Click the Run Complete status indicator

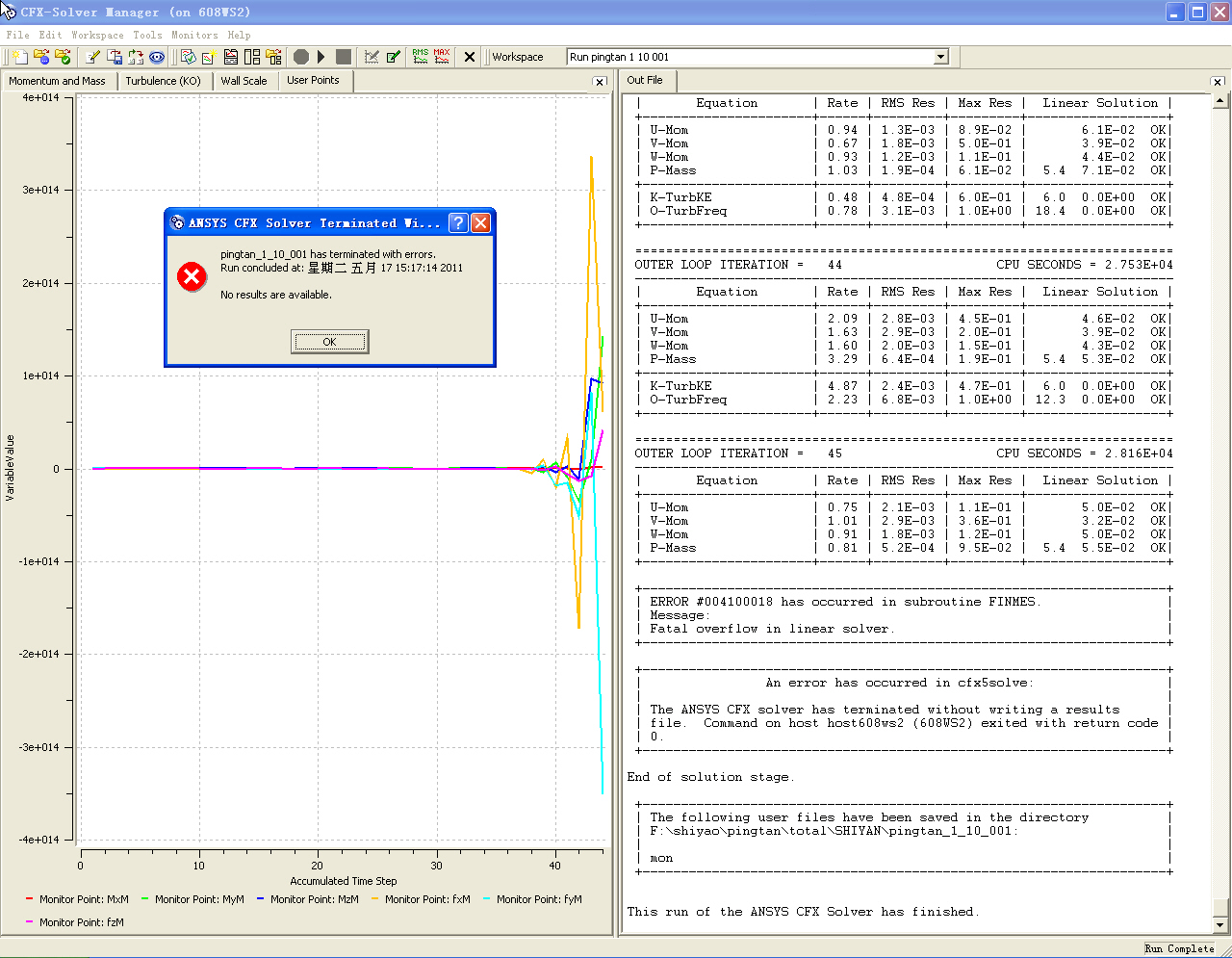[x=1181, y=948]
